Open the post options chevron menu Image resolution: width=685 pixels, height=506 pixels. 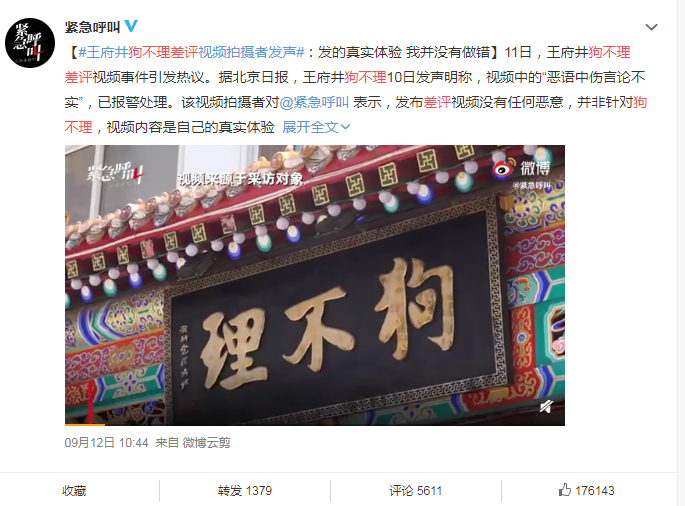click(x=651, y=27)
